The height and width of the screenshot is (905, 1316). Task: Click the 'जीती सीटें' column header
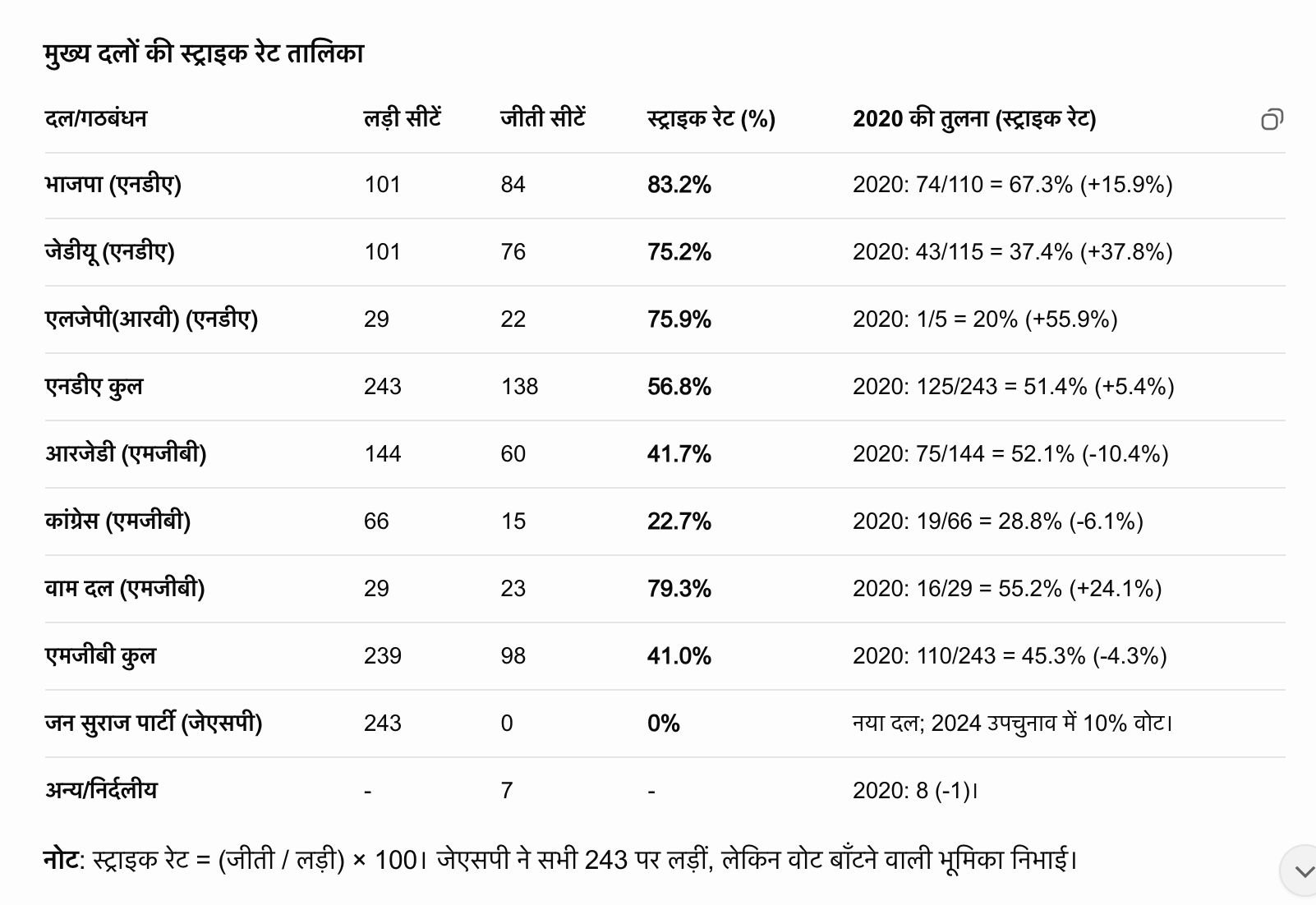[543, 119]
